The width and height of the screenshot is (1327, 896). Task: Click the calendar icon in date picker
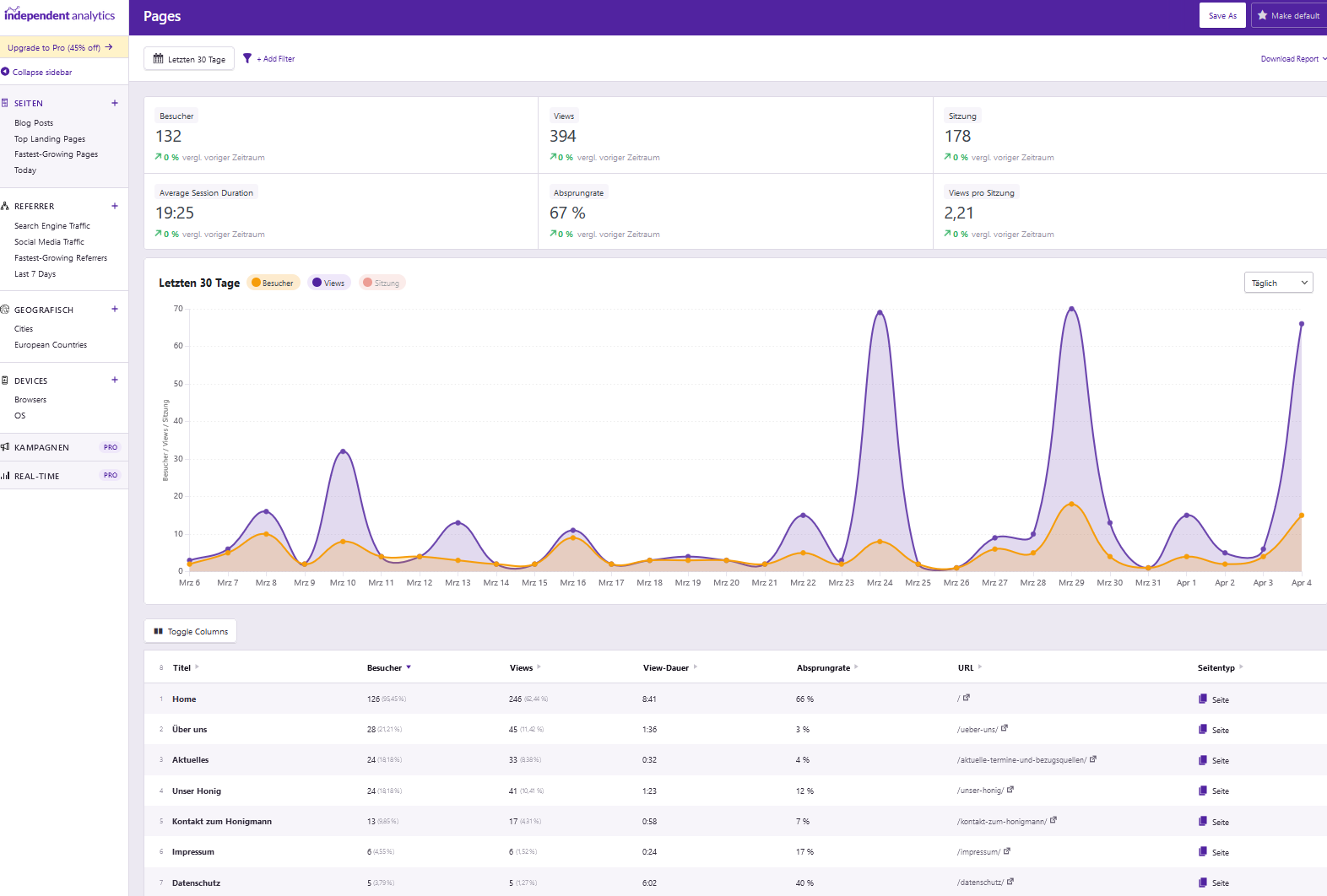(x=158, y=59)
